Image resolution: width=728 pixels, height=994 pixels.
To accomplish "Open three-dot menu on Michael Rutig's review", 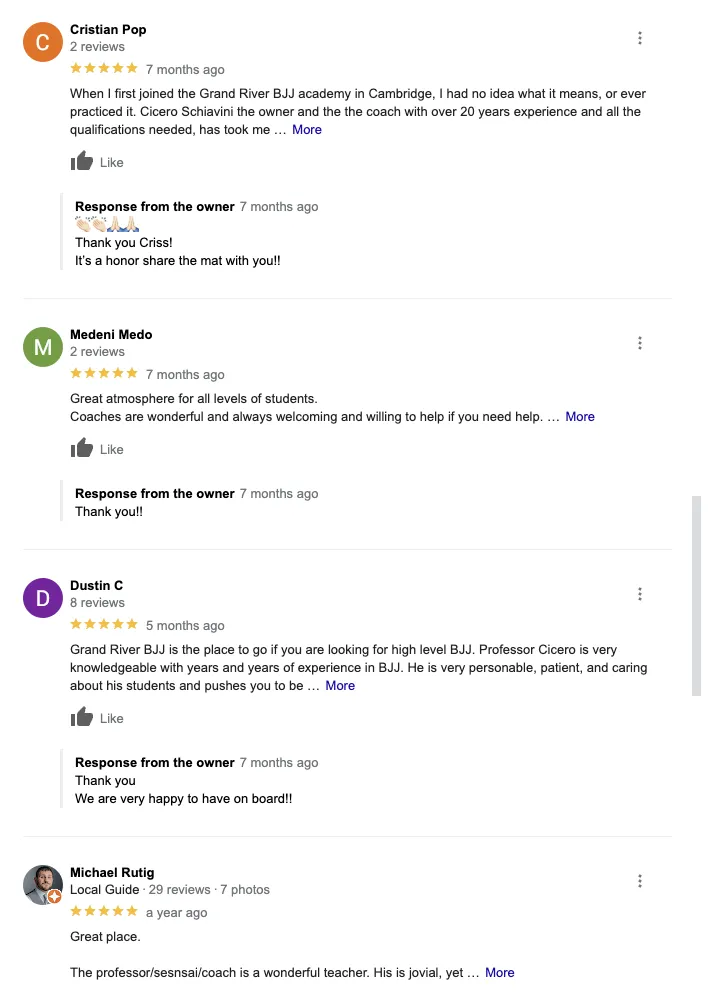I will click(640, 881).
